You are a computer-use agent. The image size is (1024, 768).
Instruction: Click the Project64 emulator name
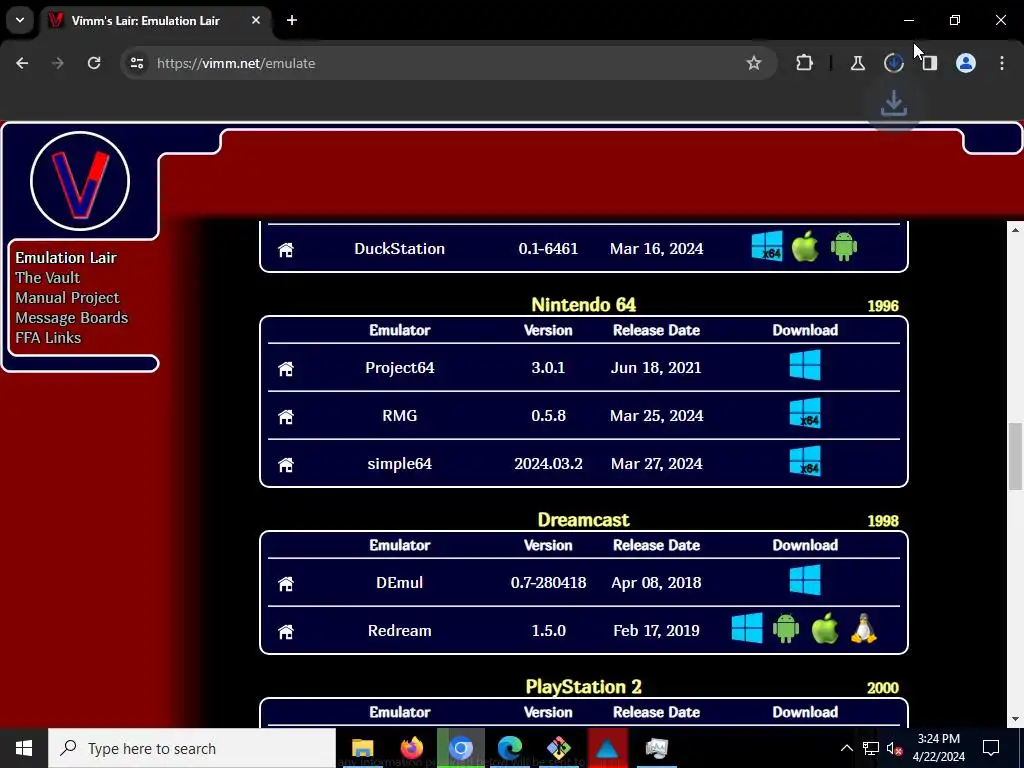399,368
